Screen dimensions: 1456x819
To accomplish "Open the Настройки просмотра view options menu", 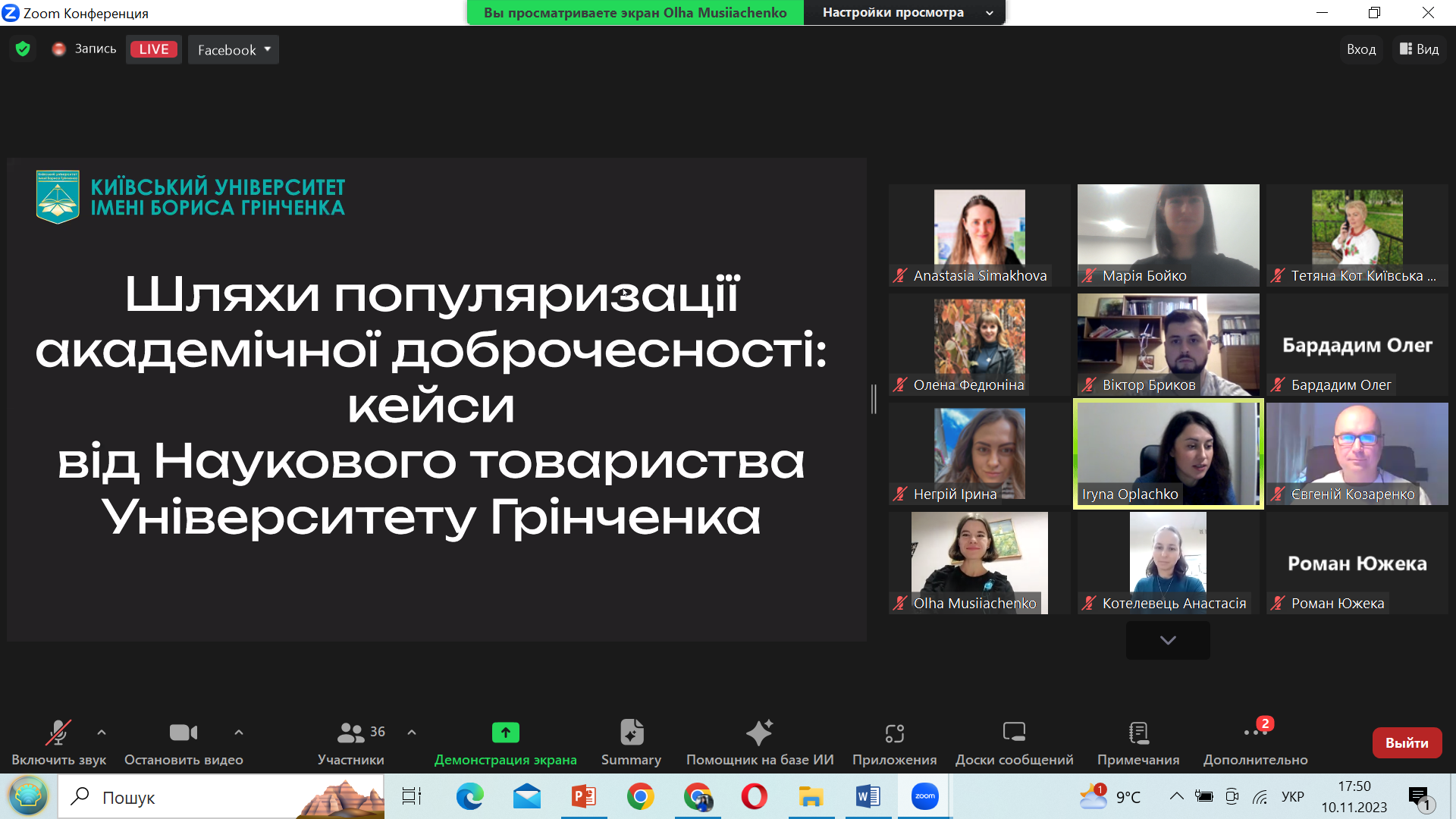I will (x=905, y=13).
